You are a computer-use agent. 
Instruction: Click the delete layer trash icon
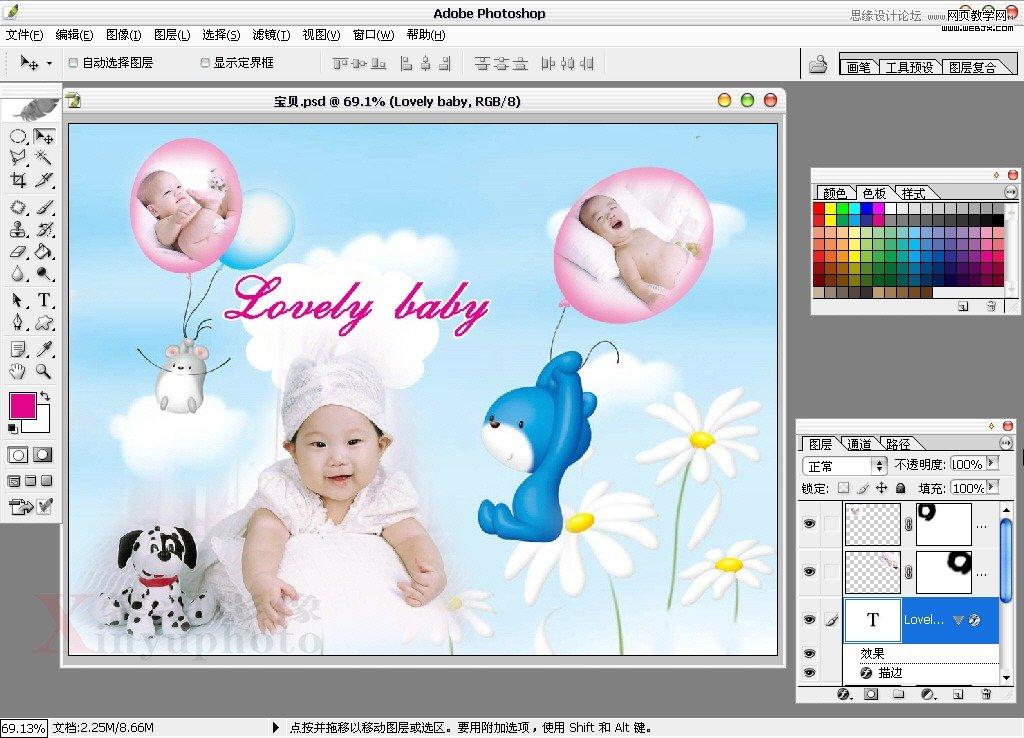point(986,692)
